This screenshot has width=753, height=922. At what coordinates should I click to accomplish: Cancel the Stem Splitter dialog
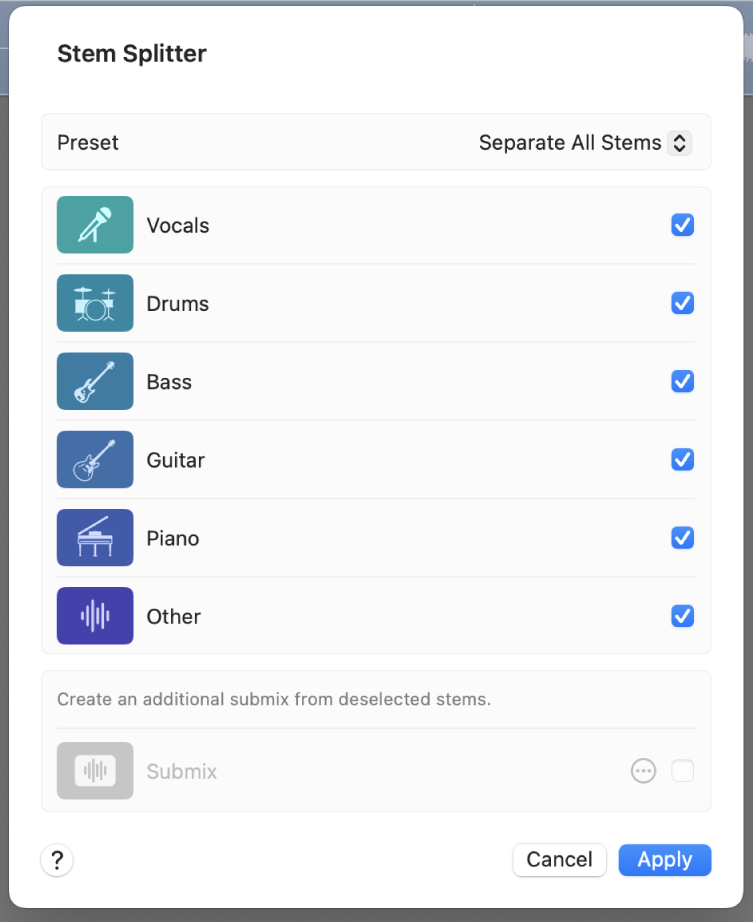click(559, 860)
